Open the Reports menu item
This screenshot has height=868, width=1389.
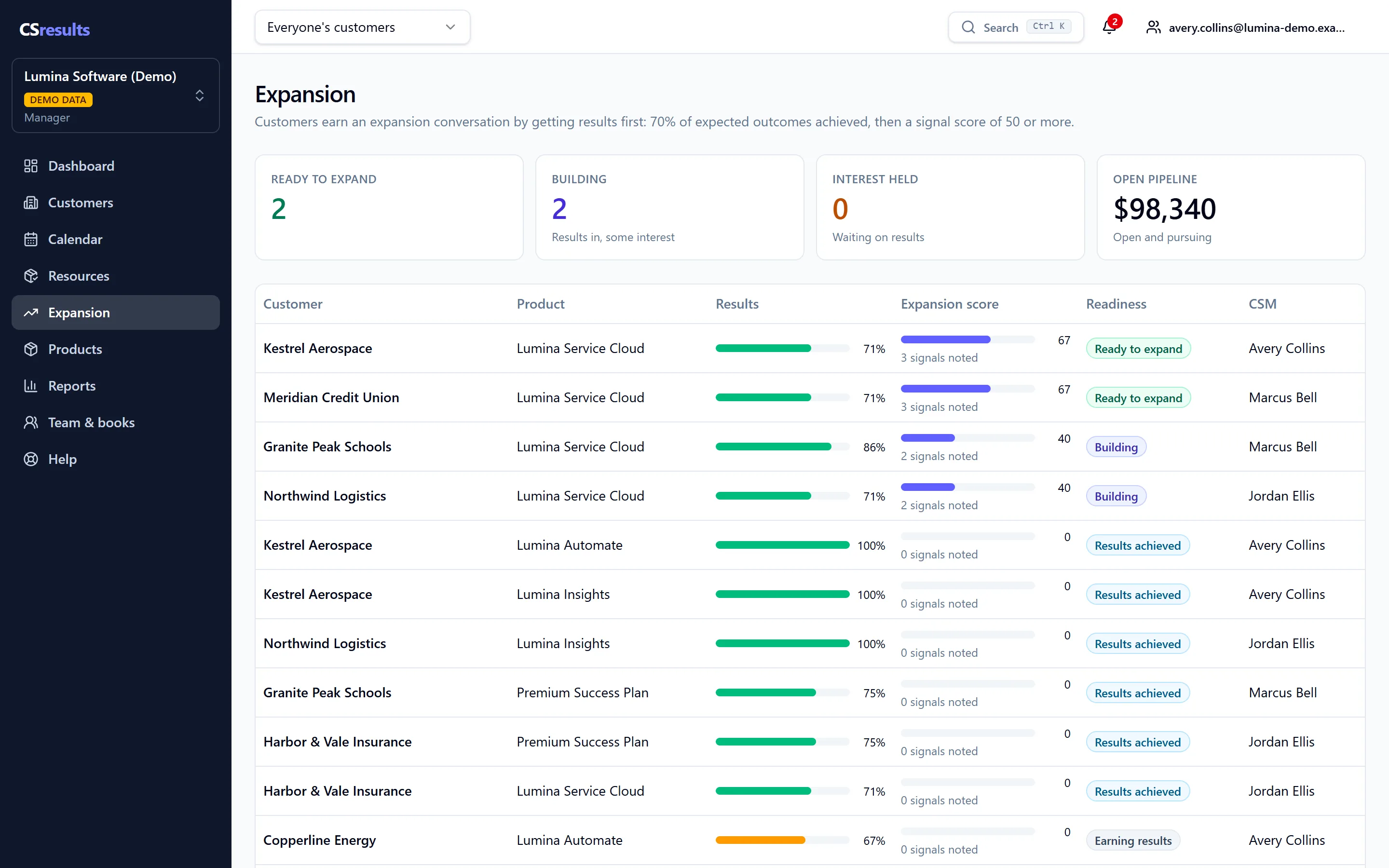click(x=115, y=386)
